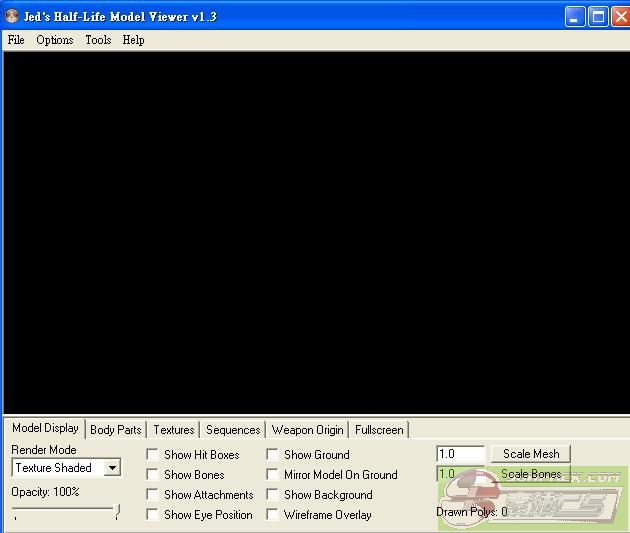Open the Options menu
This screenshot has width=630, height=533.
pyautogui.click(x=55, y=40)
